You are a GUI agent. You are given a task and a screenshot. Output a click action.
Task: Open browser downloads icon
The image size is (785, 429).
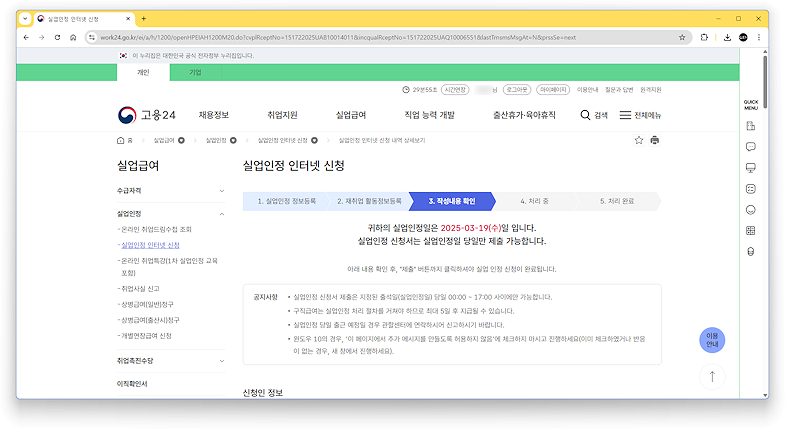point(727,38)
